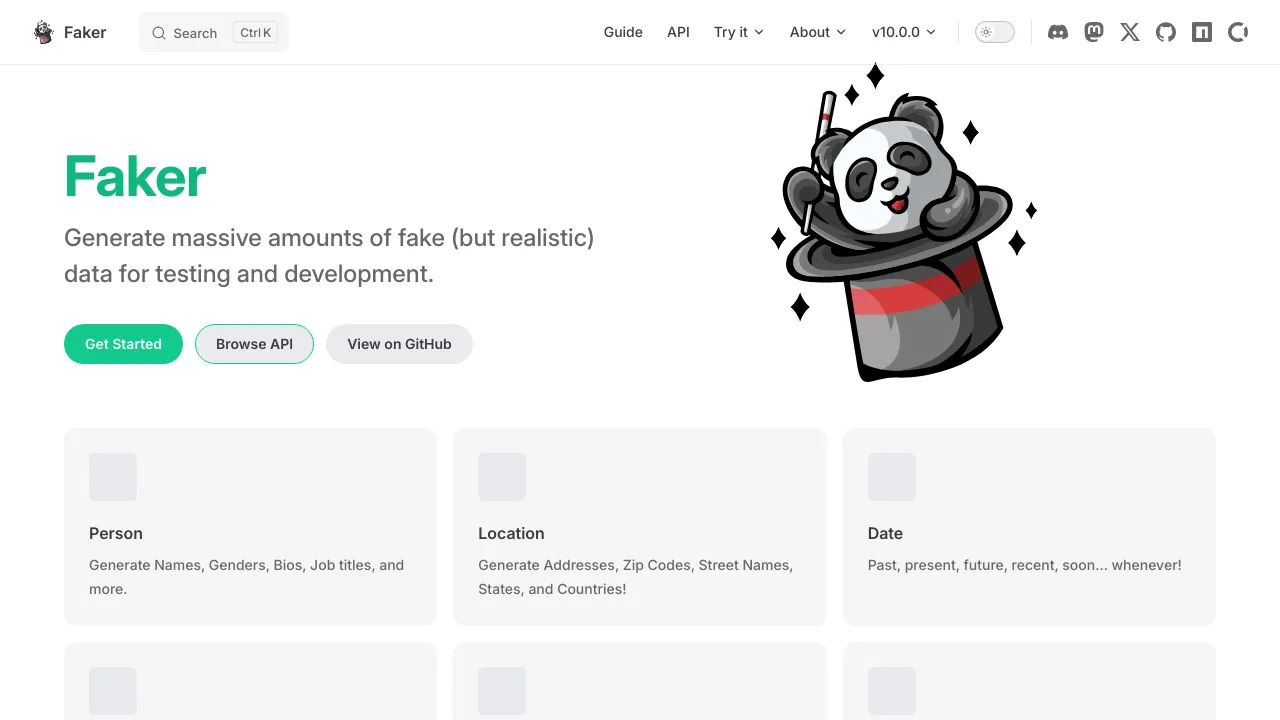Click the 'Generate massive amounts of fake' tagline
This screenshot has width=1280, height=720.
[329, 256]
